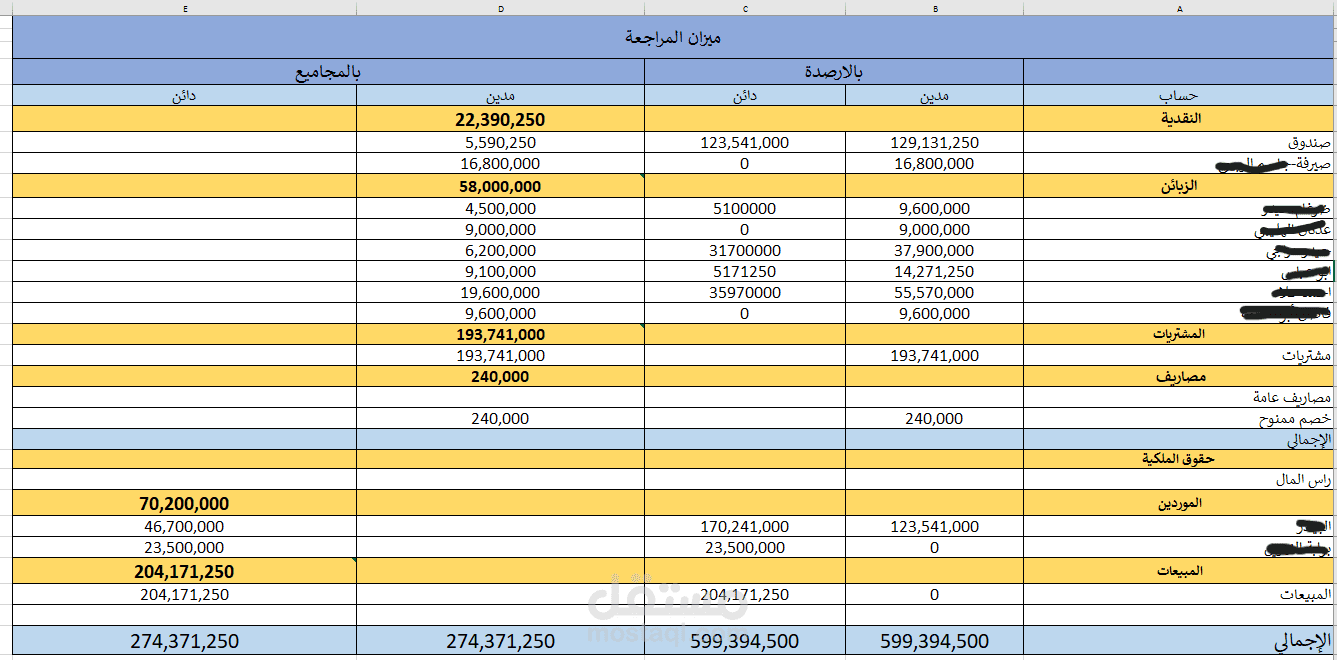Click the المشتريات category cell
Screen dimensions: 1337x660
point(1180,334)
